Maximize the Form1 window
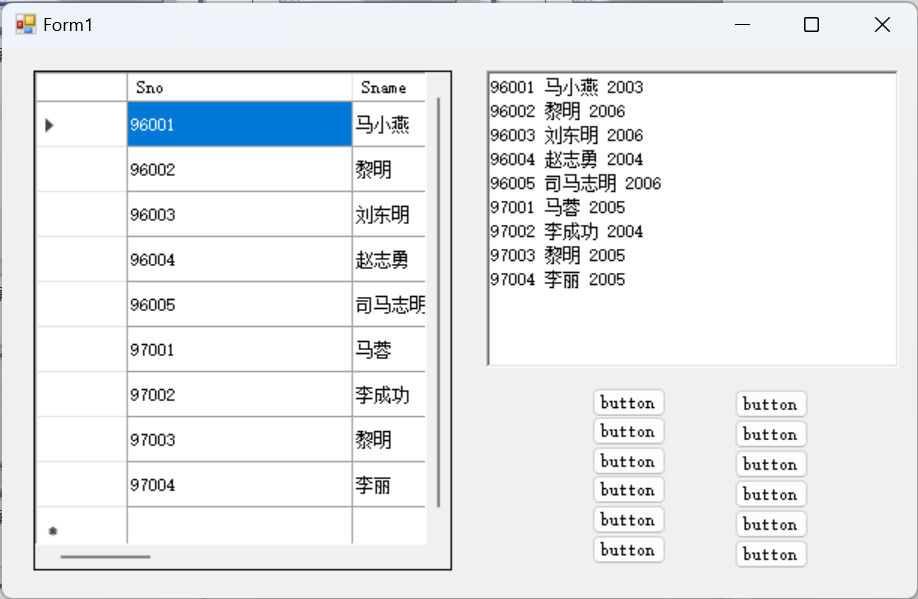 point(811,25)
